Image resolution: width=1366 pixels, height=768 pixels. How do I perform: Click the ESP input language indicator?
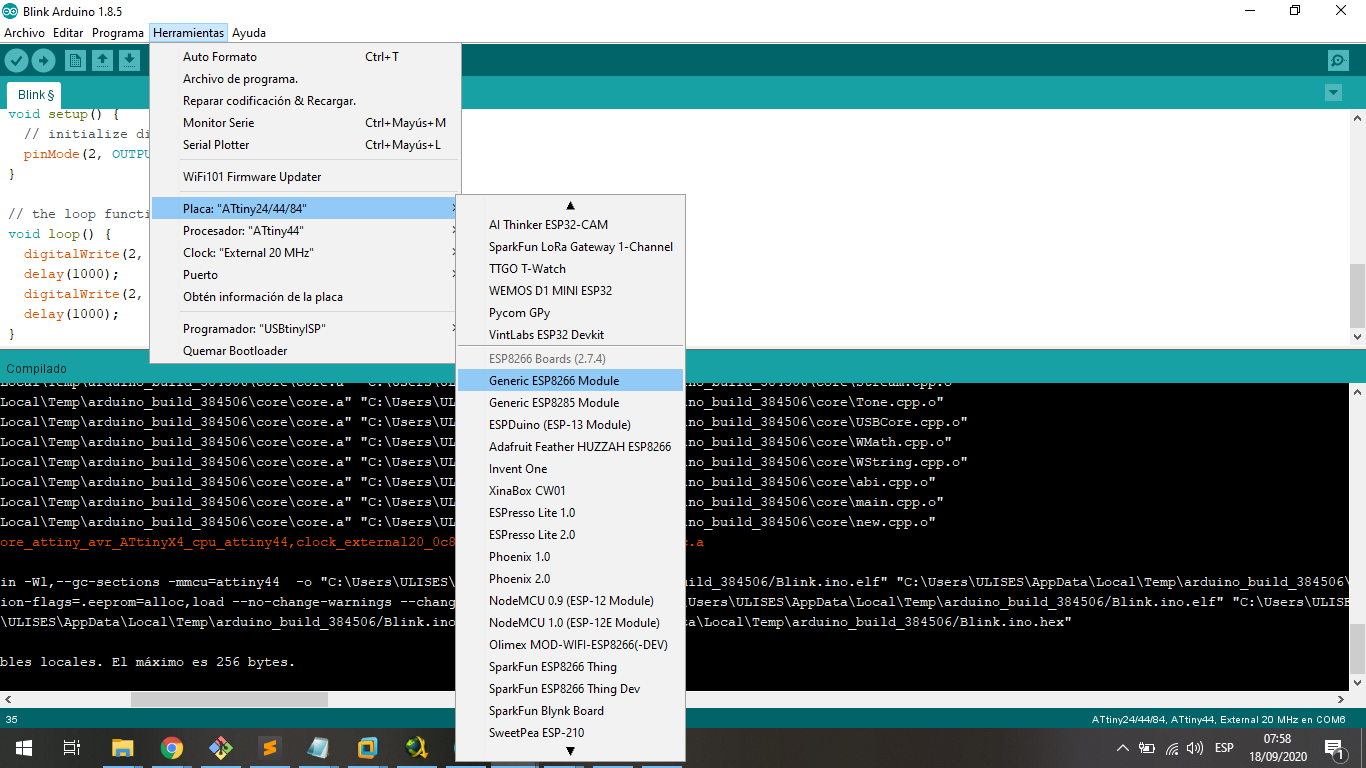pyautogui.click(x=1224, y=748)
